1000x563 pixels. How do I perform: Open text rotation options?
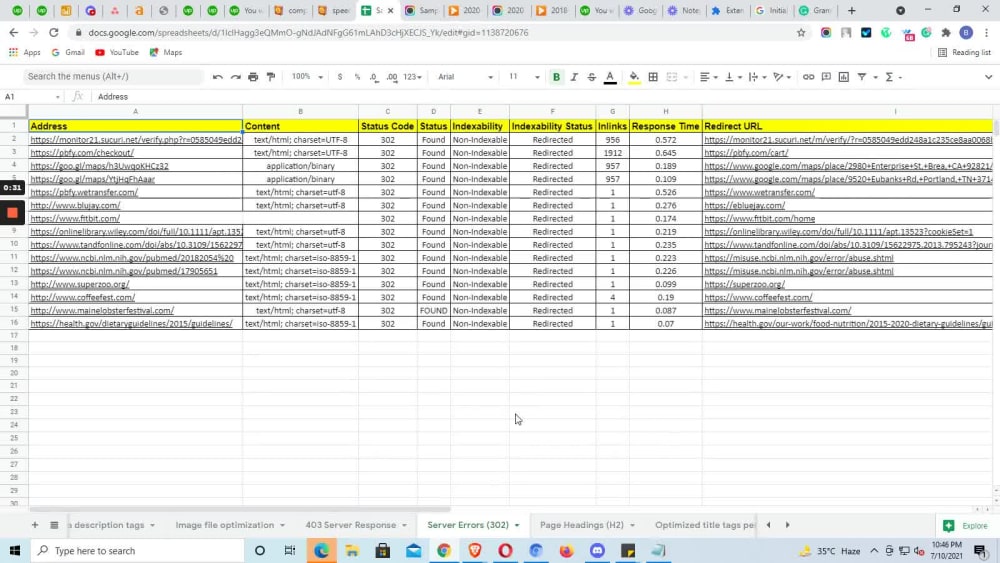(x=781, y=77)
